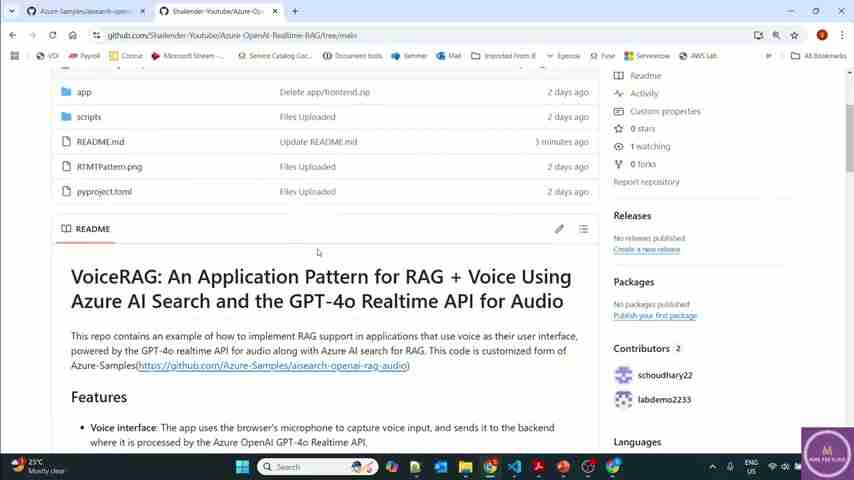Open Outlook from the taskbar
The image size is (854, 480).
pos(441,467)
